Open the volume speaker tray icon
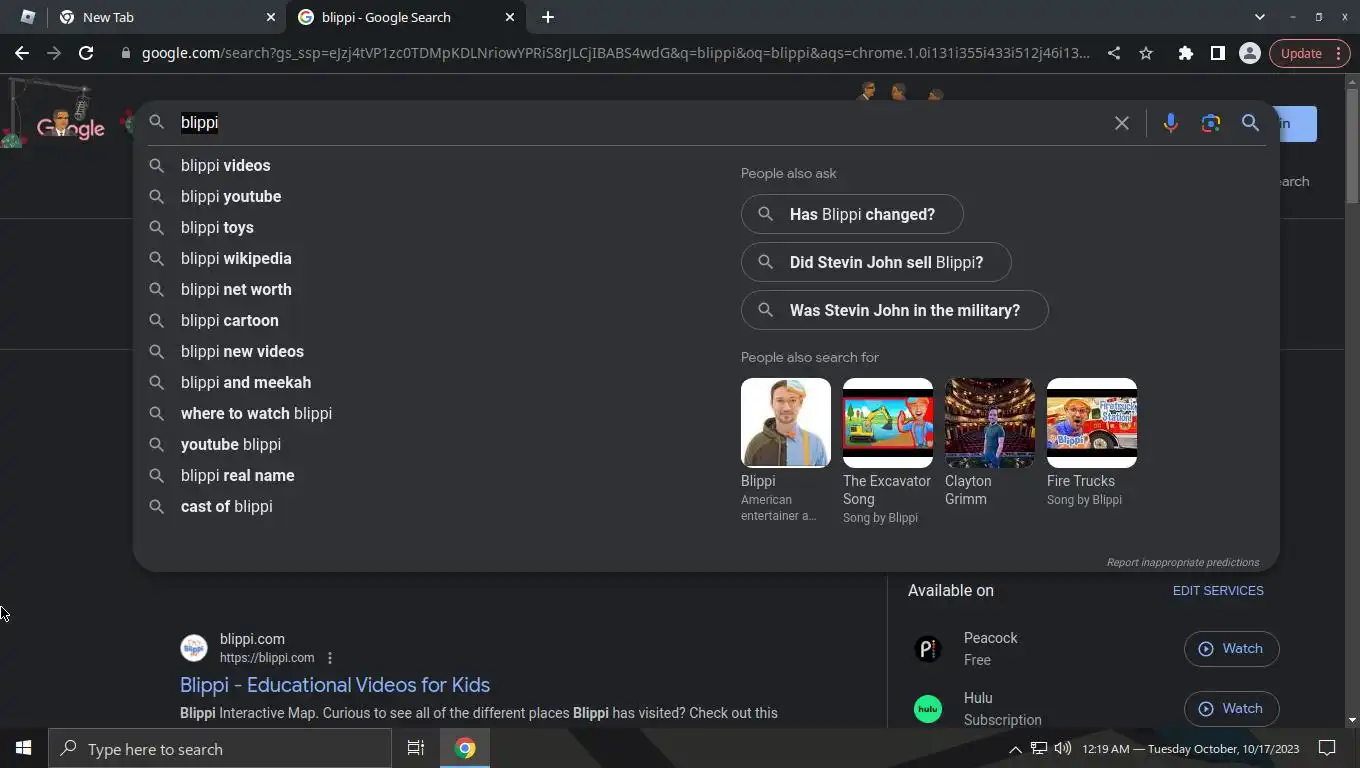Image resolution: width=1360 pixels, height=768 pixels. click(x=1062, y=748)
